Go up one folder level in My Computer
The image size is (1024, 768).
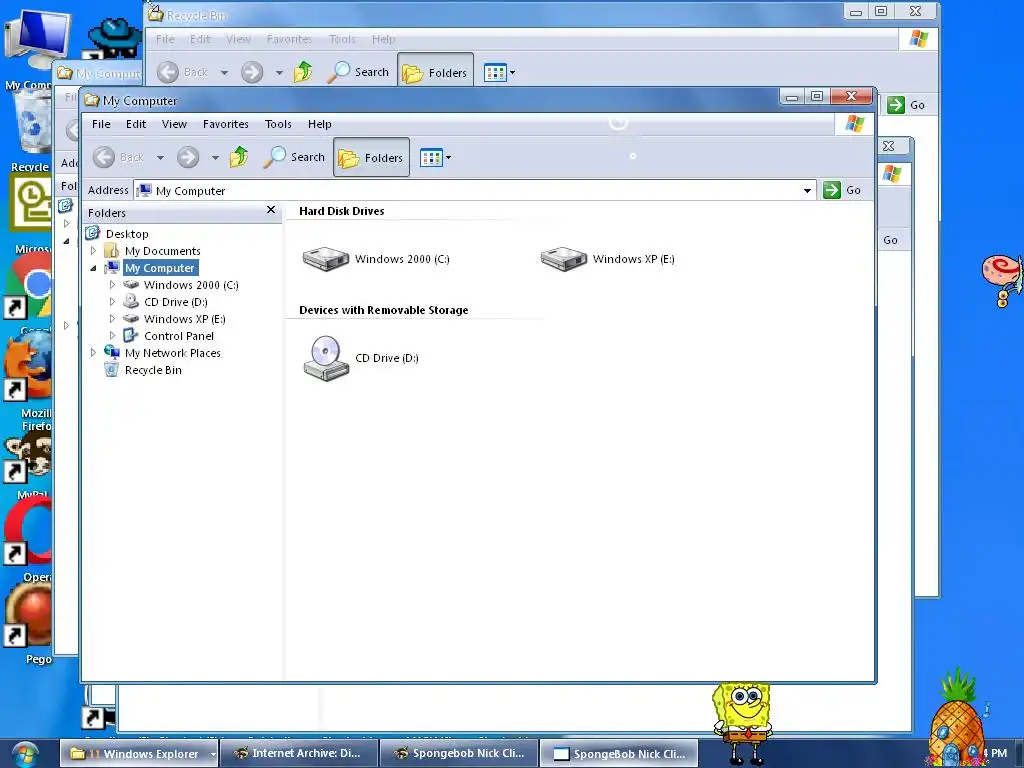[239, 157]
